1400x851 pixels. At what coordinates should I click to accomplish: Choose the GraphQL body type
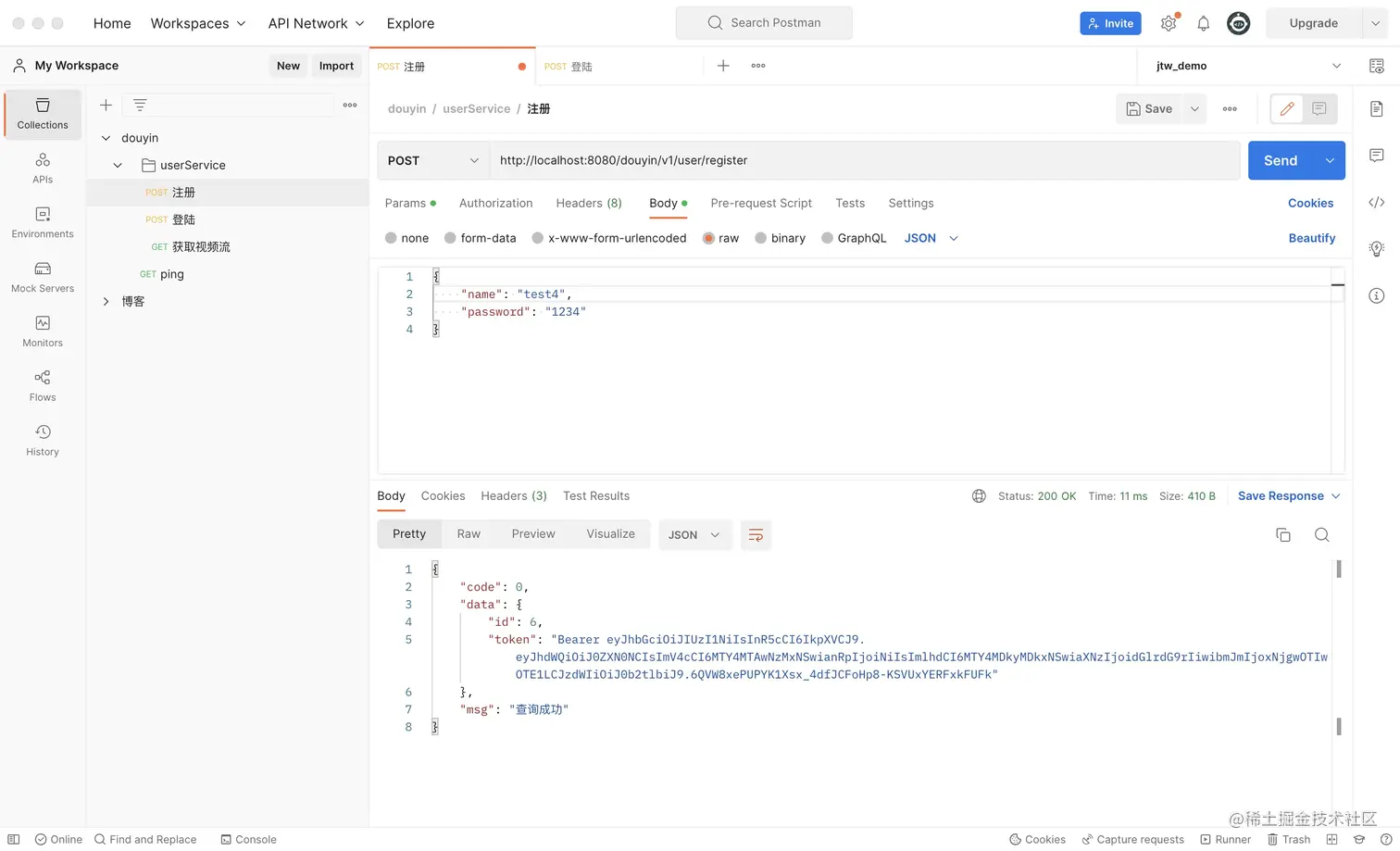(854, 238)
